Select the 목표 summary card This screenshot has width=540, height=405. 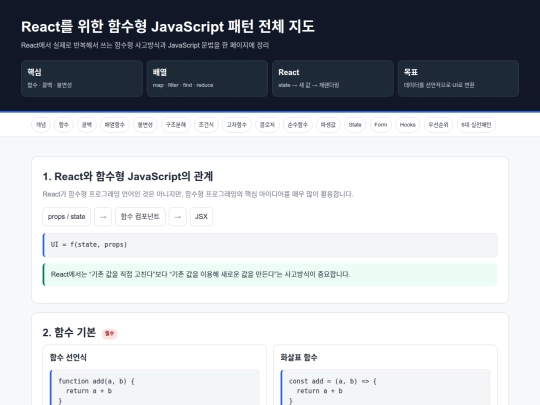pyautogui.click(x=458, y=79)
